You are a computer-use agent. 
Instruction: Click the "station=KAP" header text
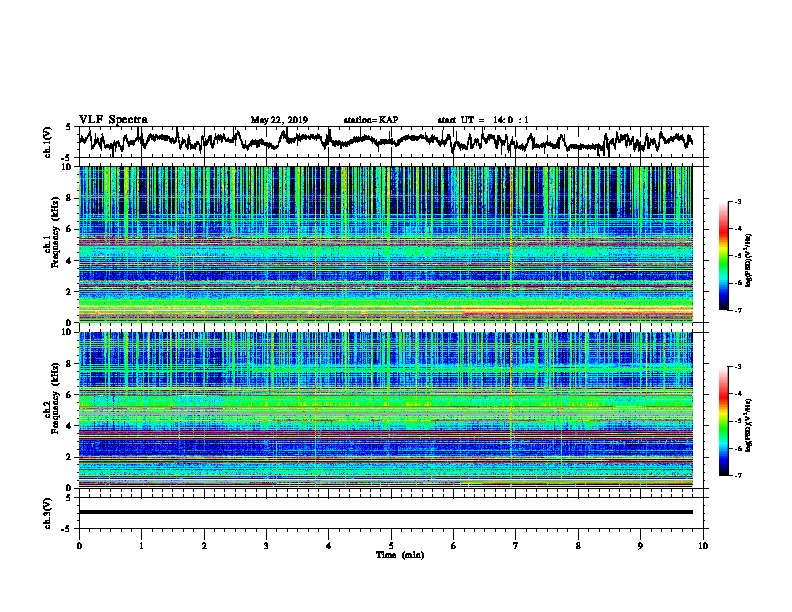(x=371, y=120)
